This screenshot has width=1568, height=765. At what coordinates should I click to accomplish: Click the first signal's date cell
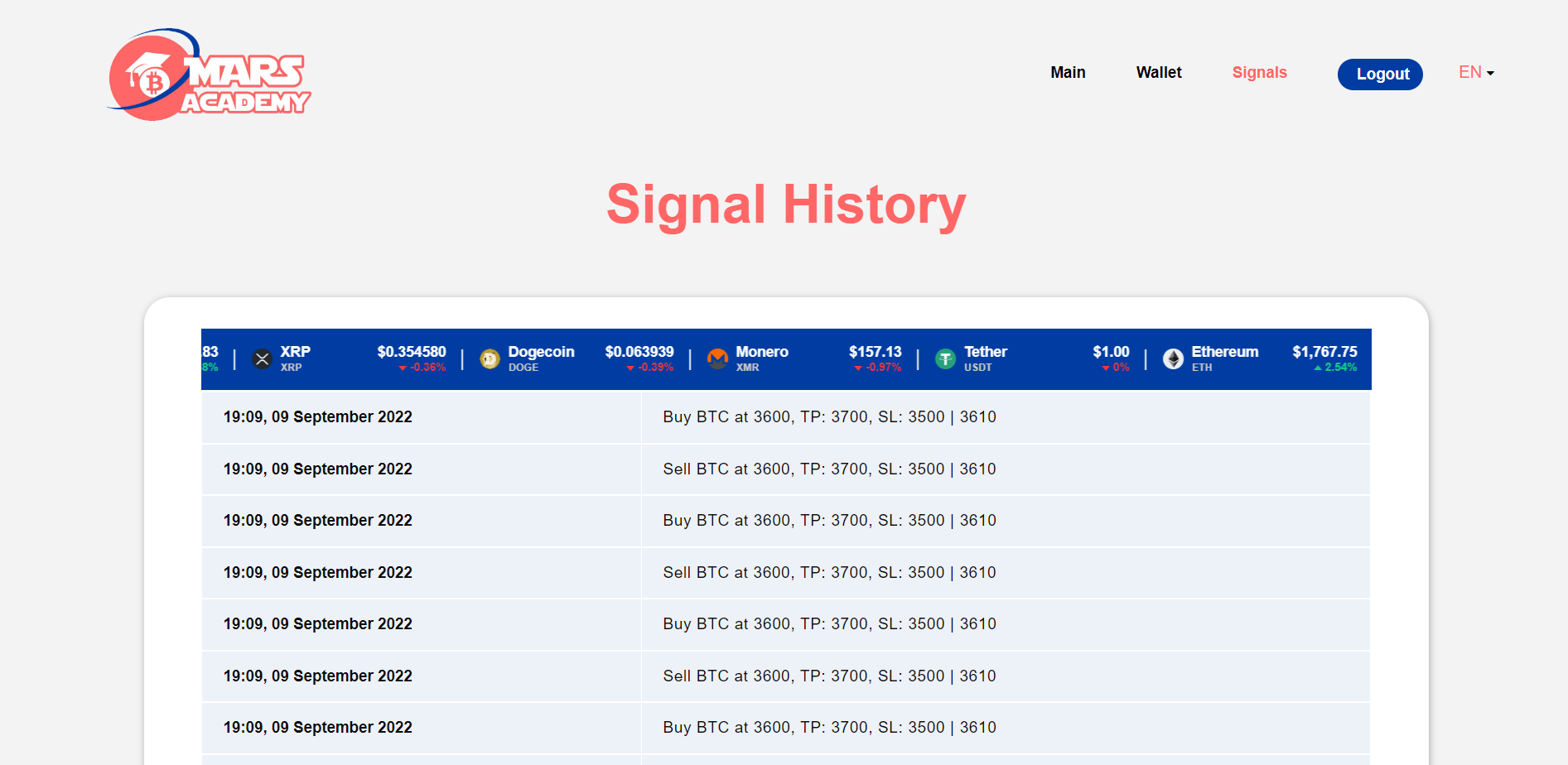[318, 417]
